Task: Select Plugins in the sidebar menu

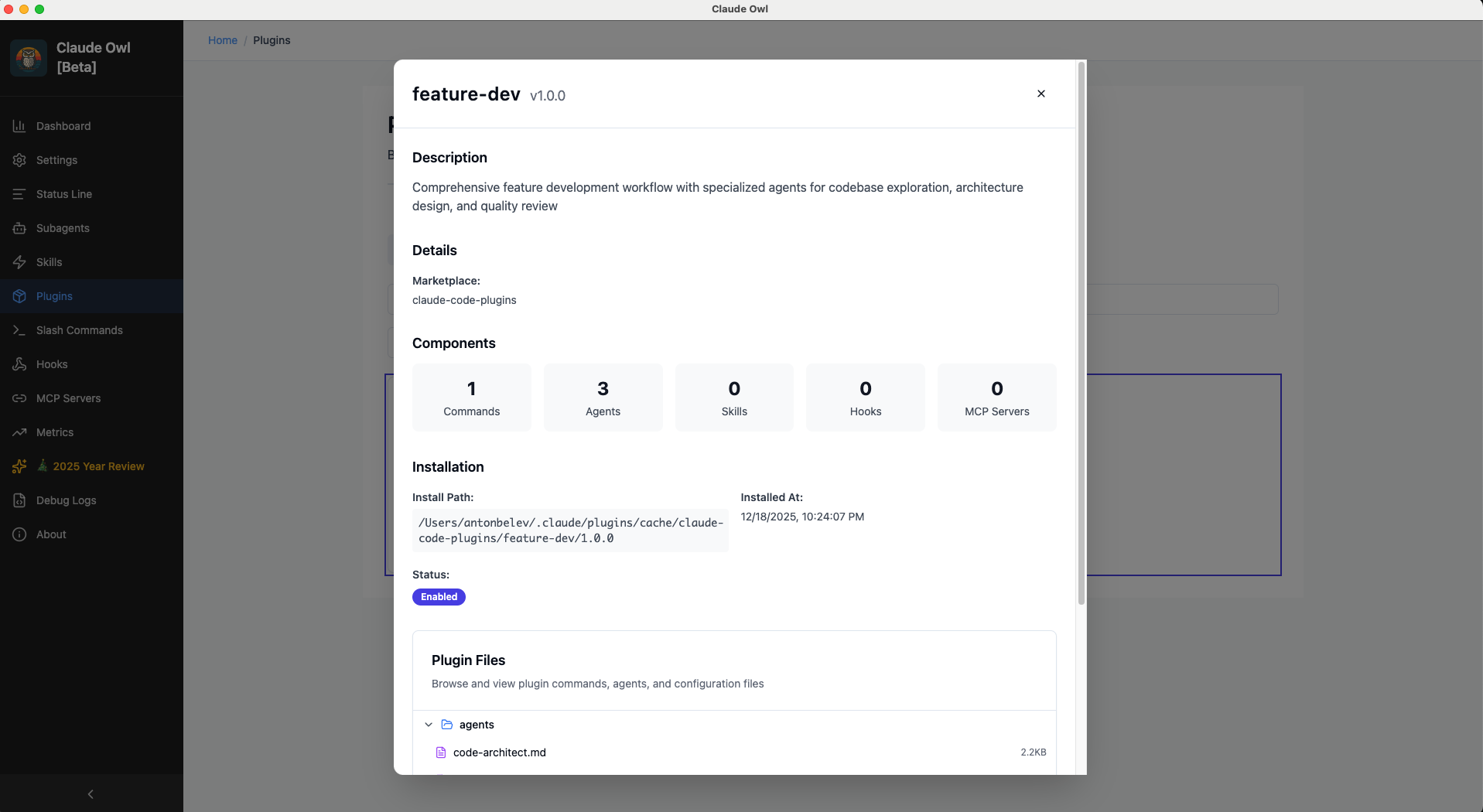Action: click(x=53, y=296)
